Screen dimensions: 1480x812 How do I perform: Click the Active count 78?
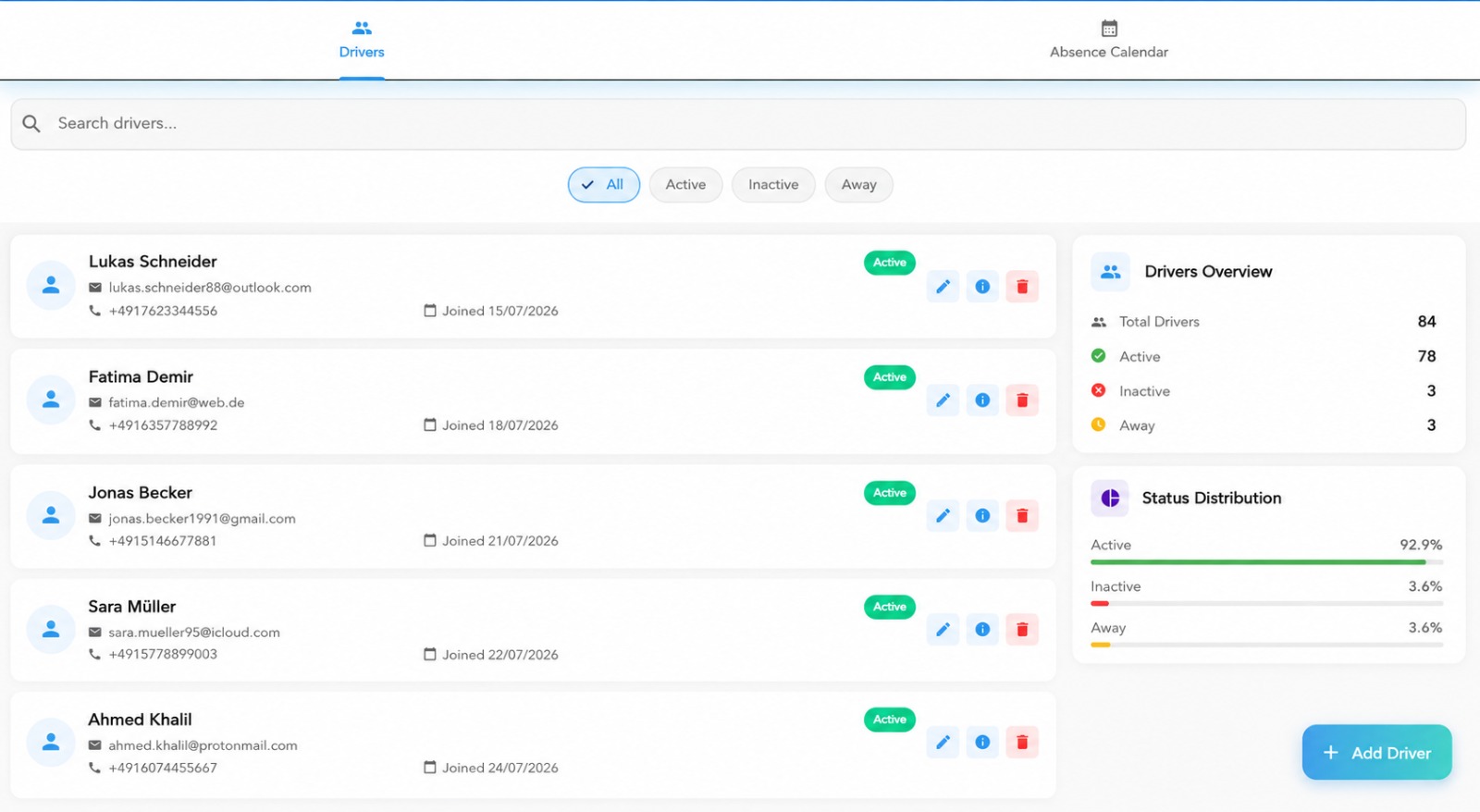pos(1426,356)
